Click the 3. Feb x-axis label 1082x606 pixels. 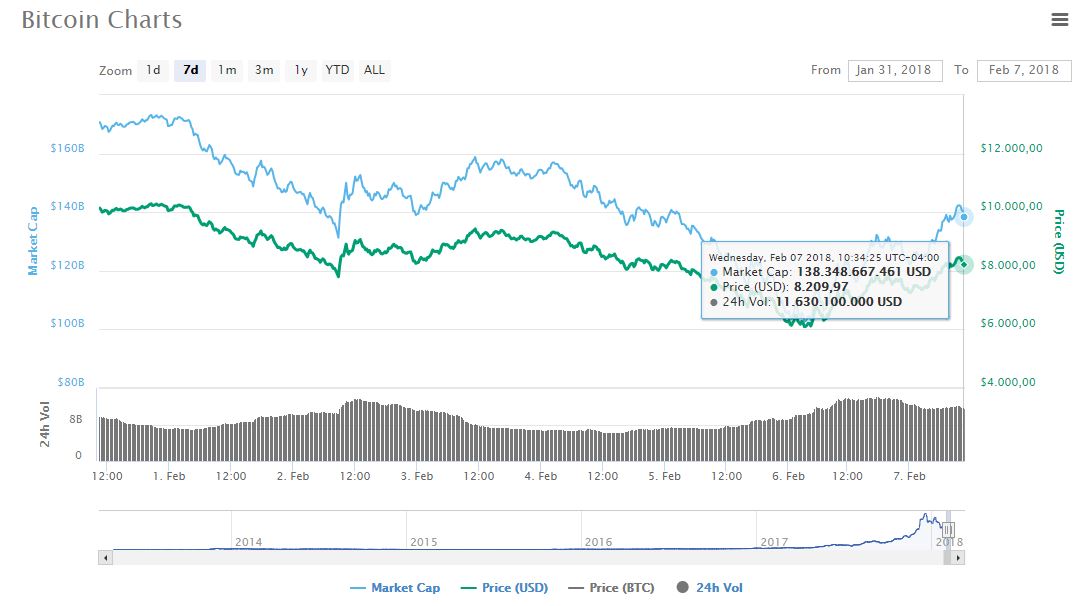[x=417, y=476]
